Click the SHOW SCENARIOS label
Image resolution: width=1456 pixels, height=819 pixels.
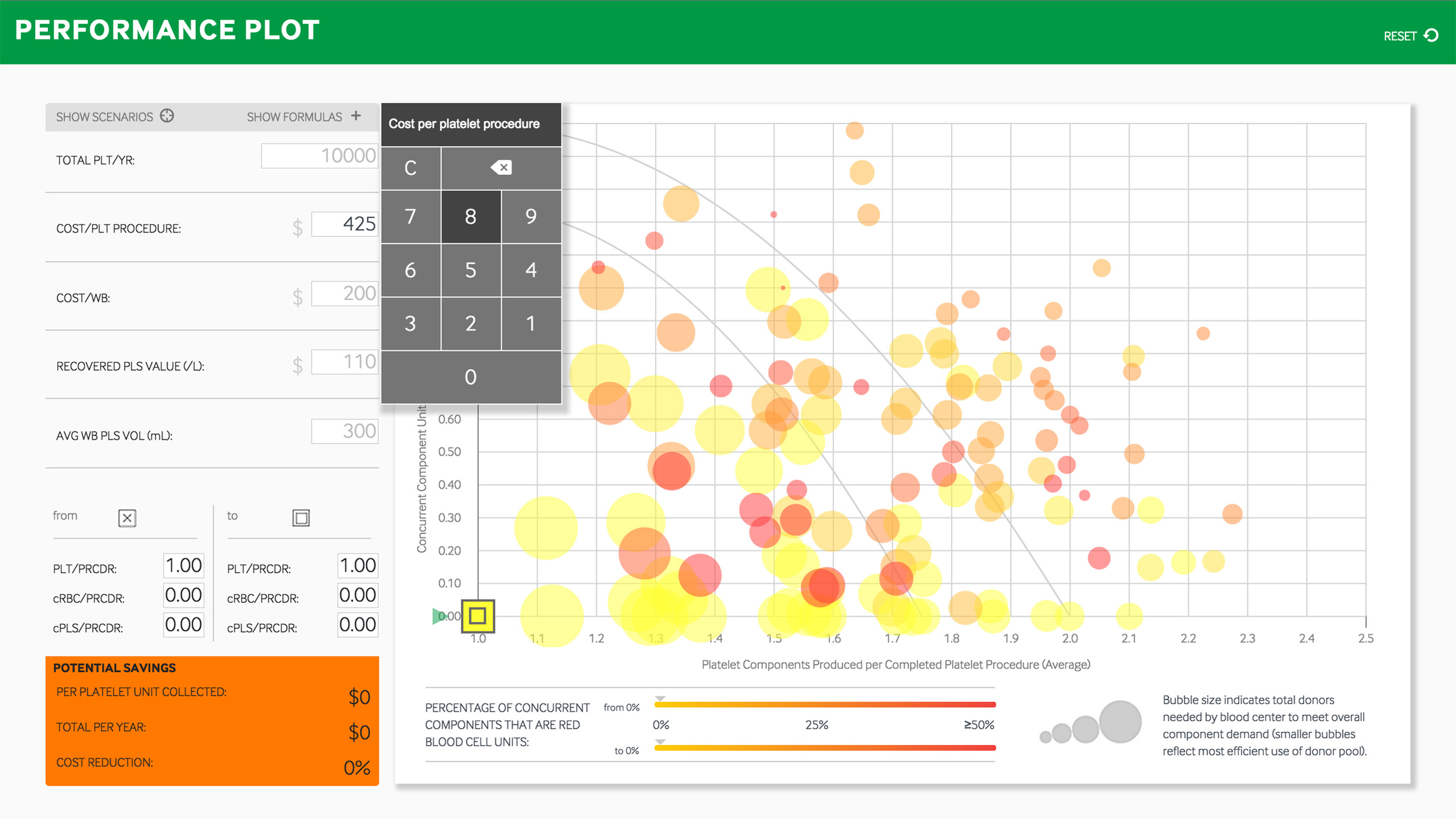pos(104,117)
